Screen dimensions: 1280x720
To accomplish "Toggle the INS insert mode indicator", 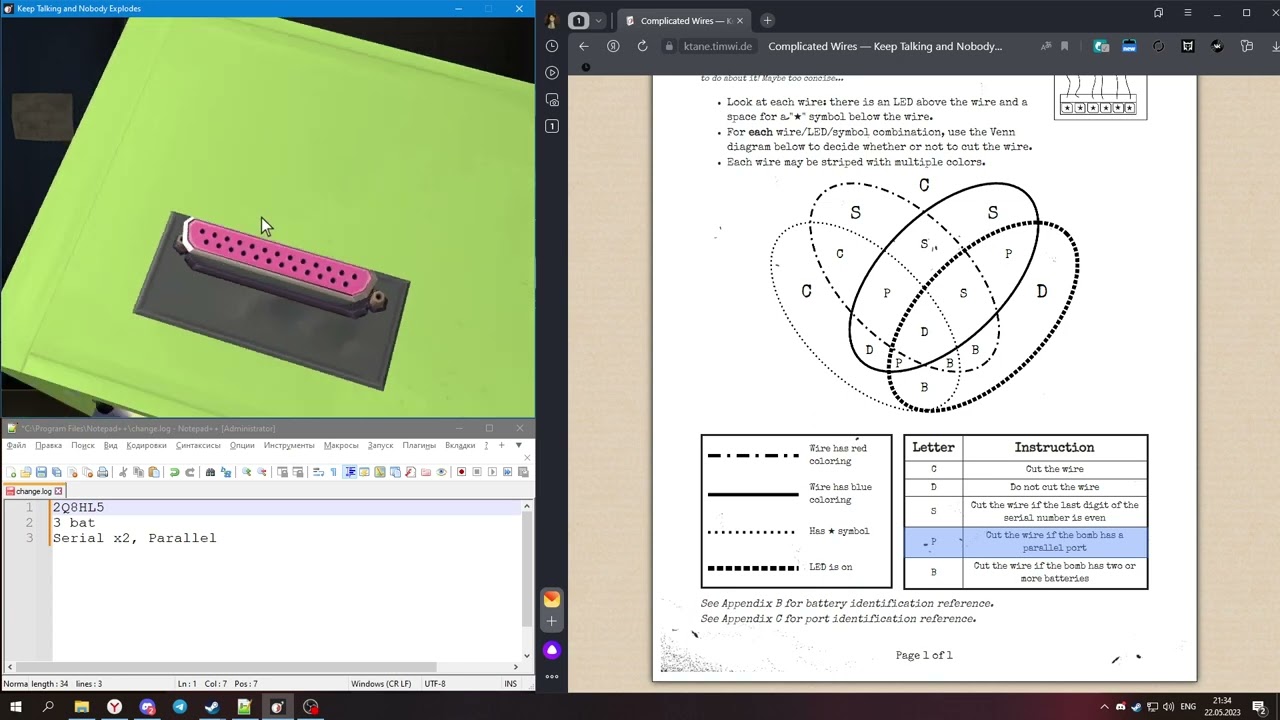I will (x=511, y=684).
